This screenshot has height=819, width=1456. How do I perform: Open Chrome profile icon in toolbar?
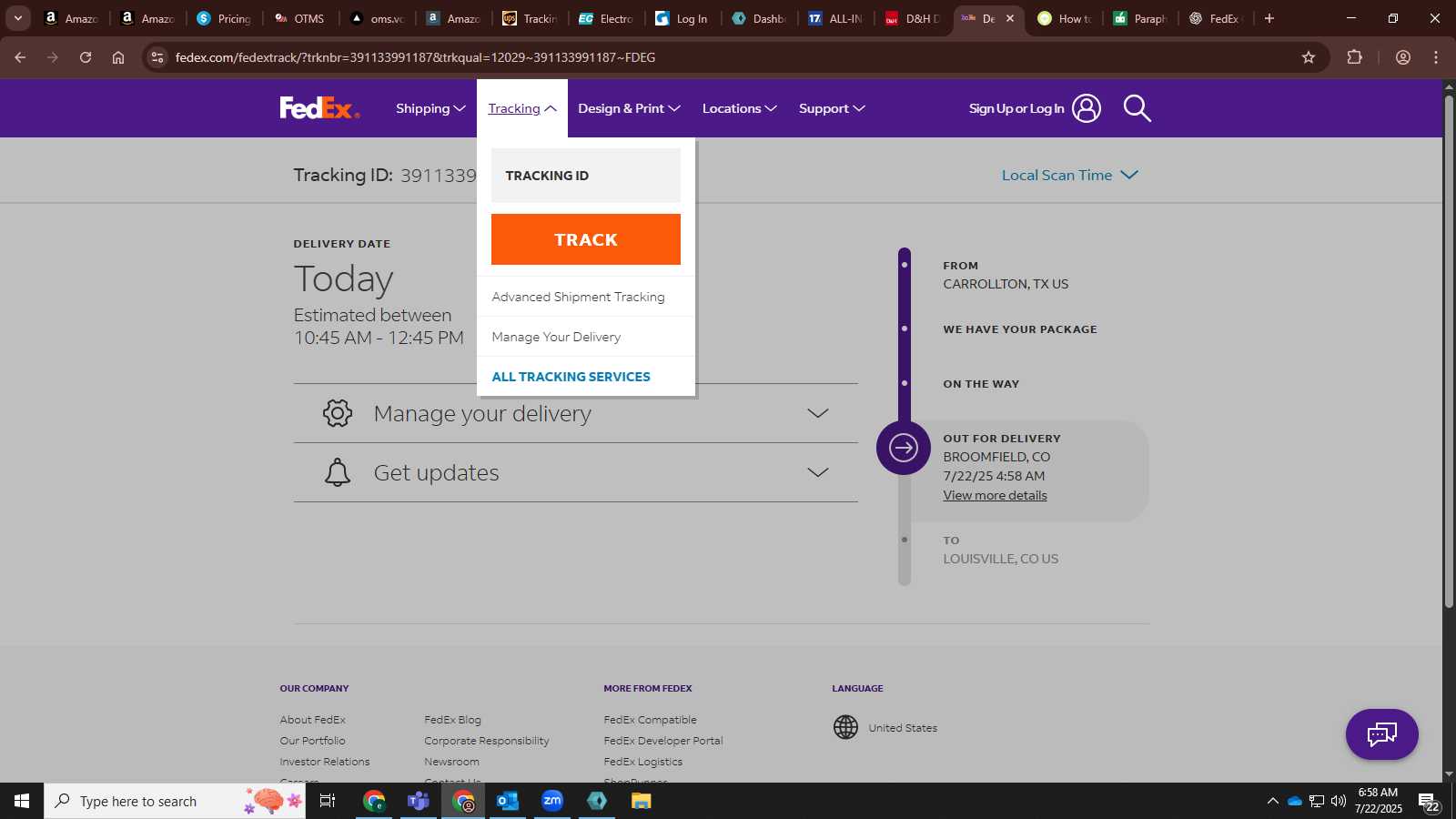point(1402,57)
